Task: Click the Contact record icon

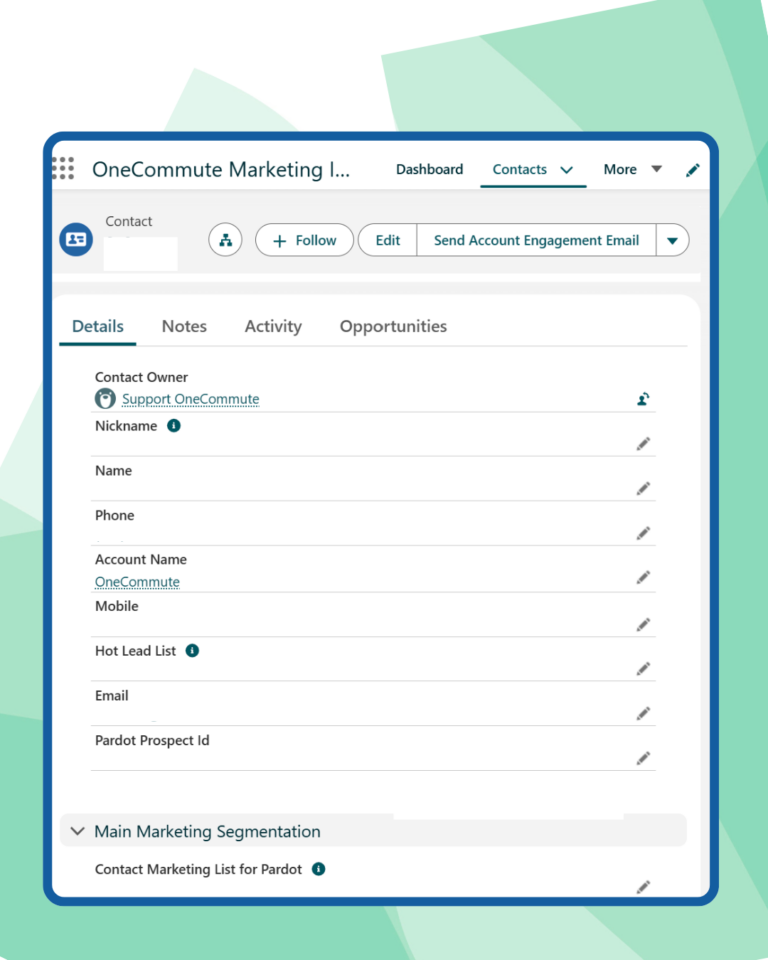Action: tap(76, 239)
